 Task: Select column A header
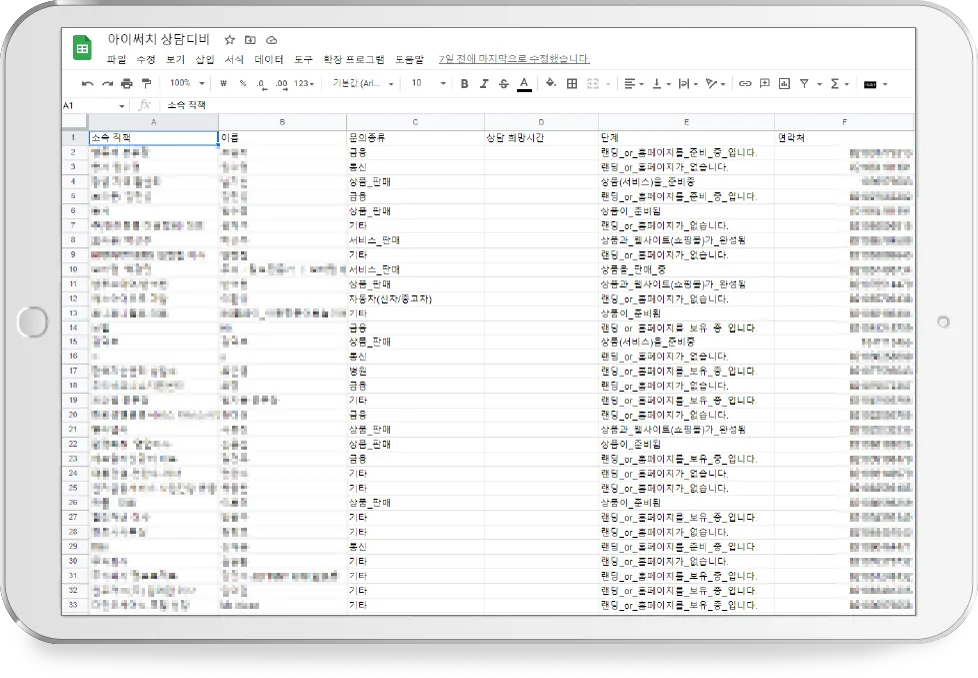(x=153, y=122)
